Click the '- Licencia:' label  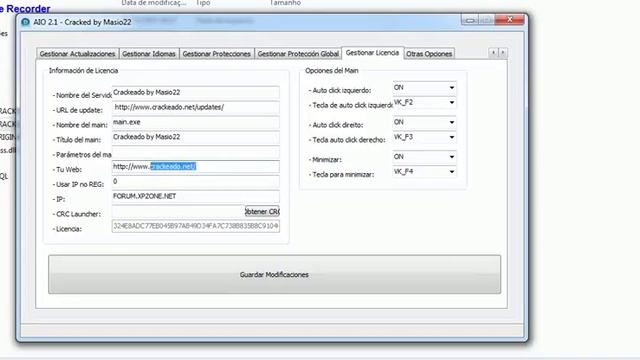pyautogui.click(x=67, y=229)
